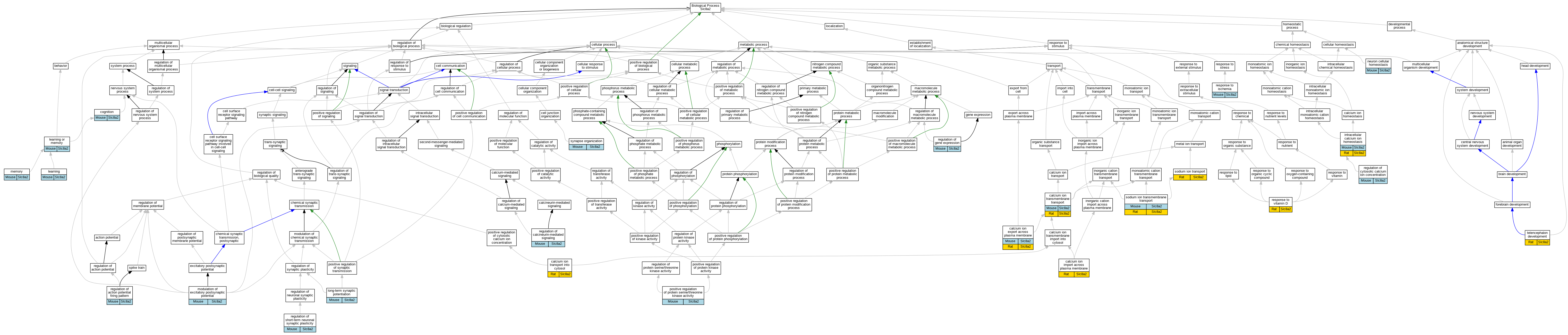Click the 'response to external stimulus' node
This screenshot has height=335, width=1568.
click(x=1188, y=66)
